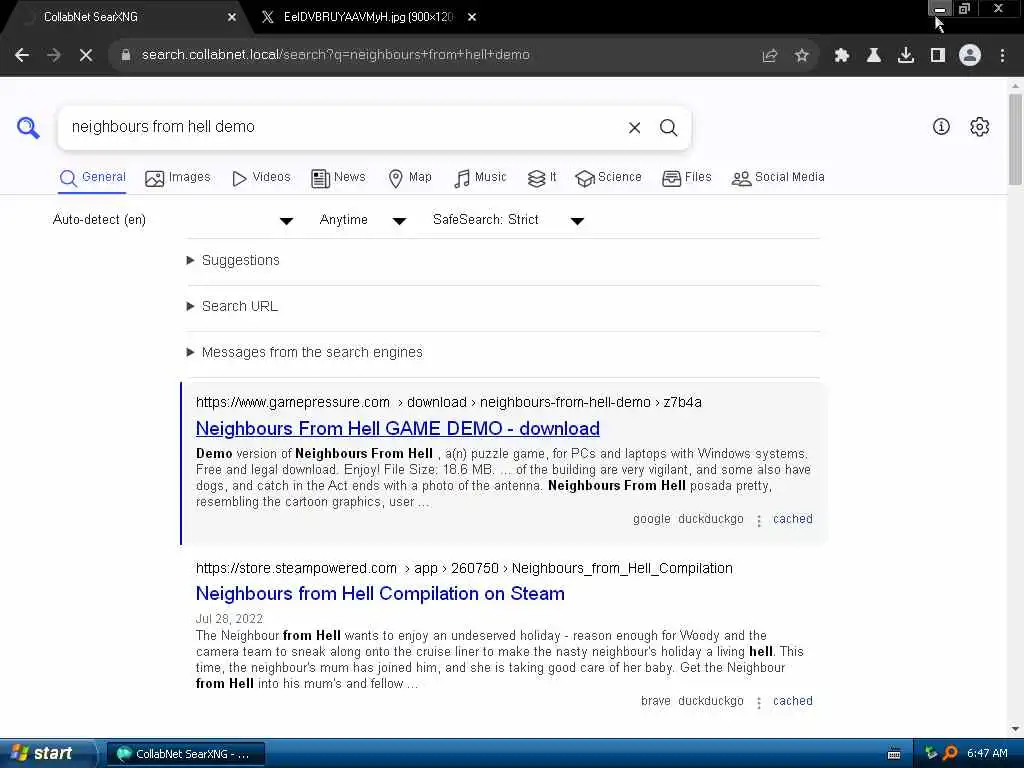Screen dimensions: 1024x768
Task: Click the network tray icon
Action: click(x=931, y=753)
